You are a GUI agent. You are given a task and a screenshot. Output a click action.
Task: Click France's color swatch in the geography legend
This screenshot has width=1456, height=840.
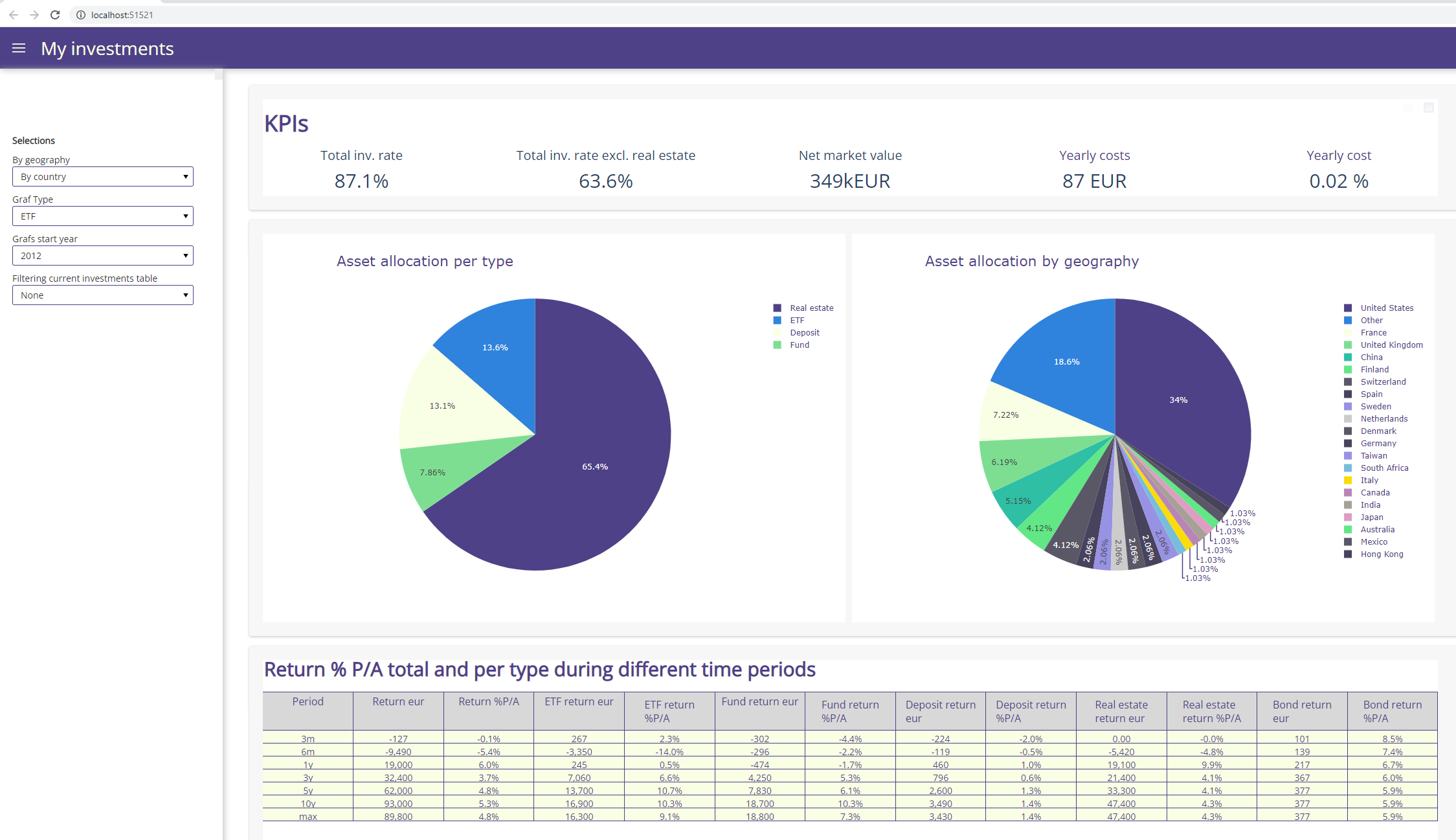(x=1349, y=332)
